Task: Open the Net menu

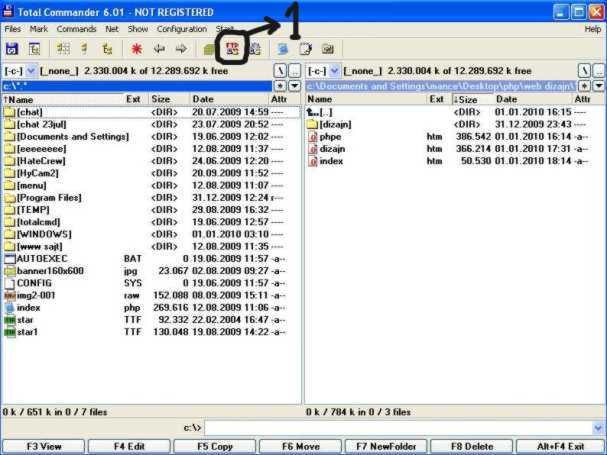Action: (x=112, y=29)
